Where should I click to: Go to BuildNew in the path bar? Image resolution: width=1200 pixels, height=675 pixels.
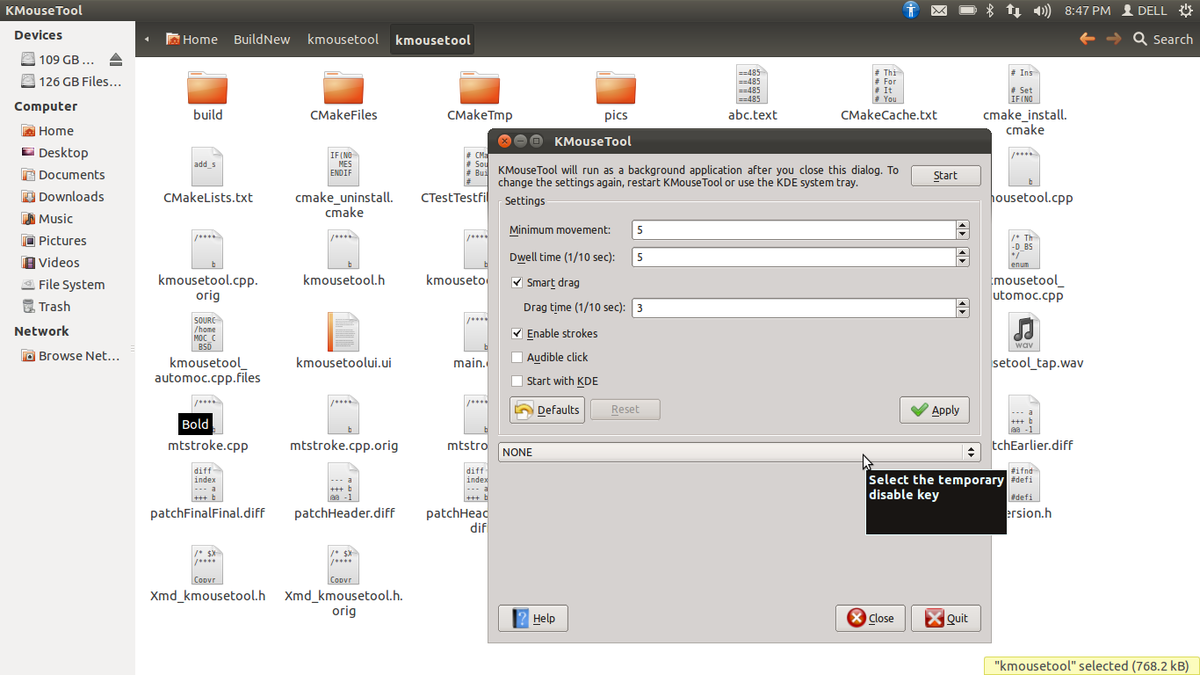click(262, 39)
